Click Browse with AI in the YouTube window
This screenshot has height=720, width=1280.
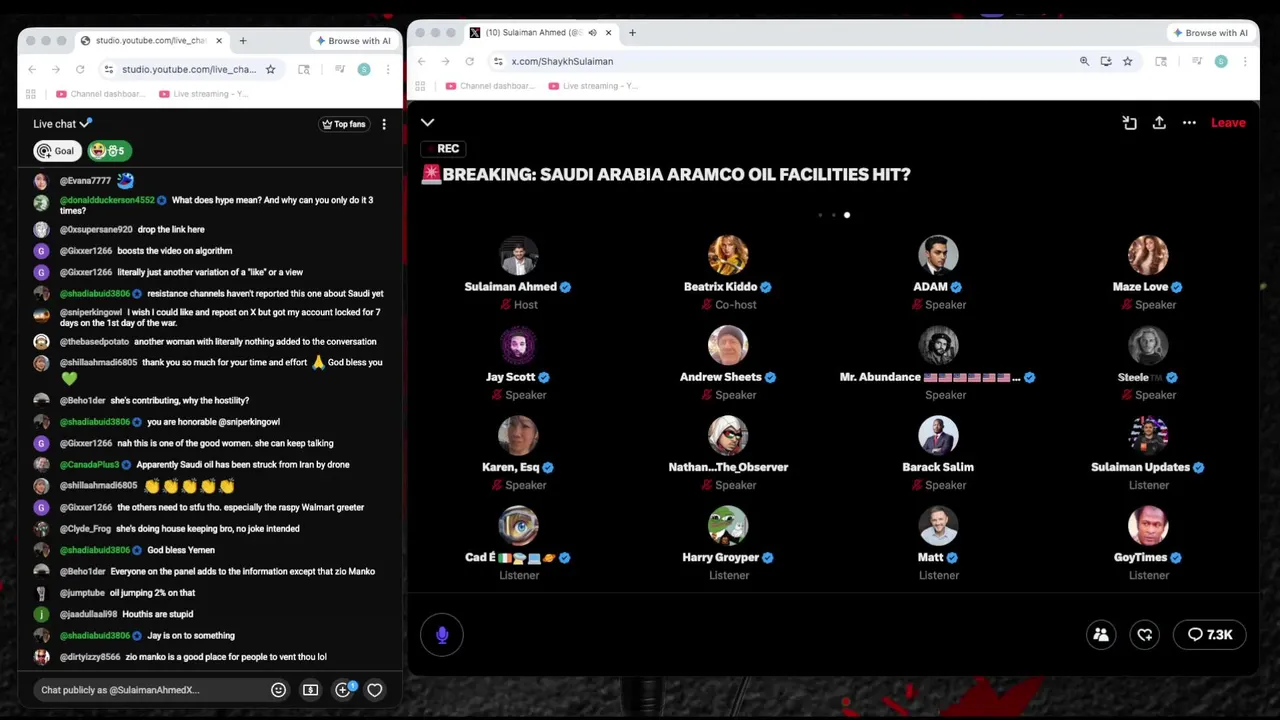tap(352, 40)
